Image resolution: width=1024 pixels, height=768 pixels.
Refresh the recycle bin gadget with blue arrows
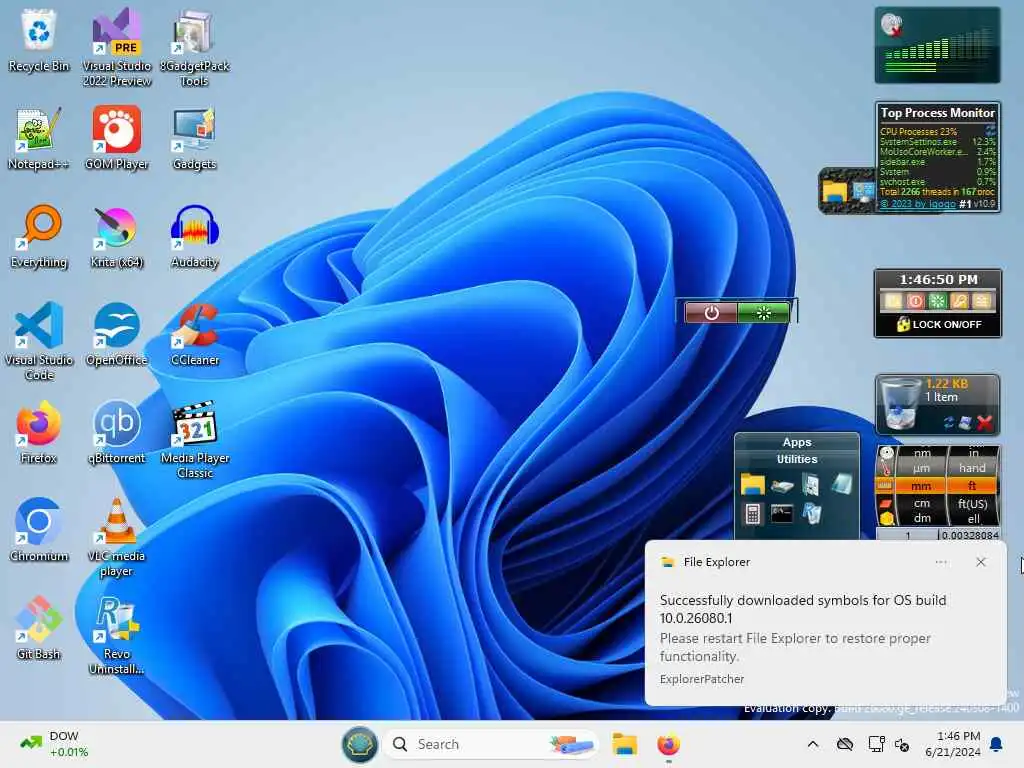point(949,423)
